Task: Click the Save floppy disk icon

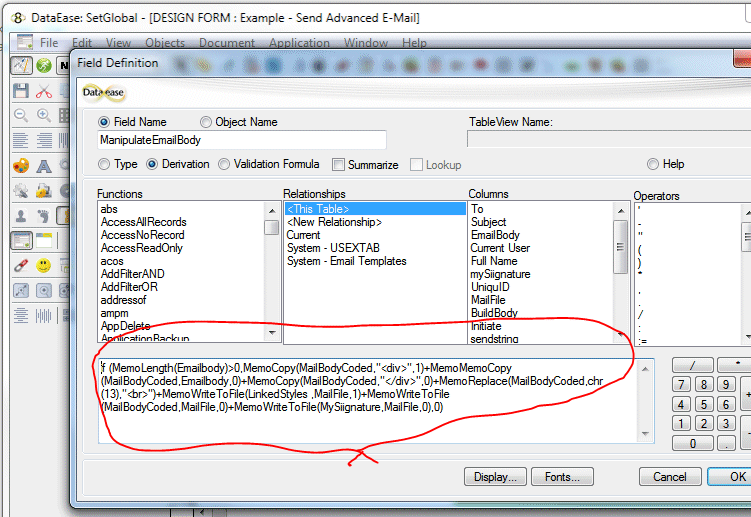Action: tap(21, 91)
